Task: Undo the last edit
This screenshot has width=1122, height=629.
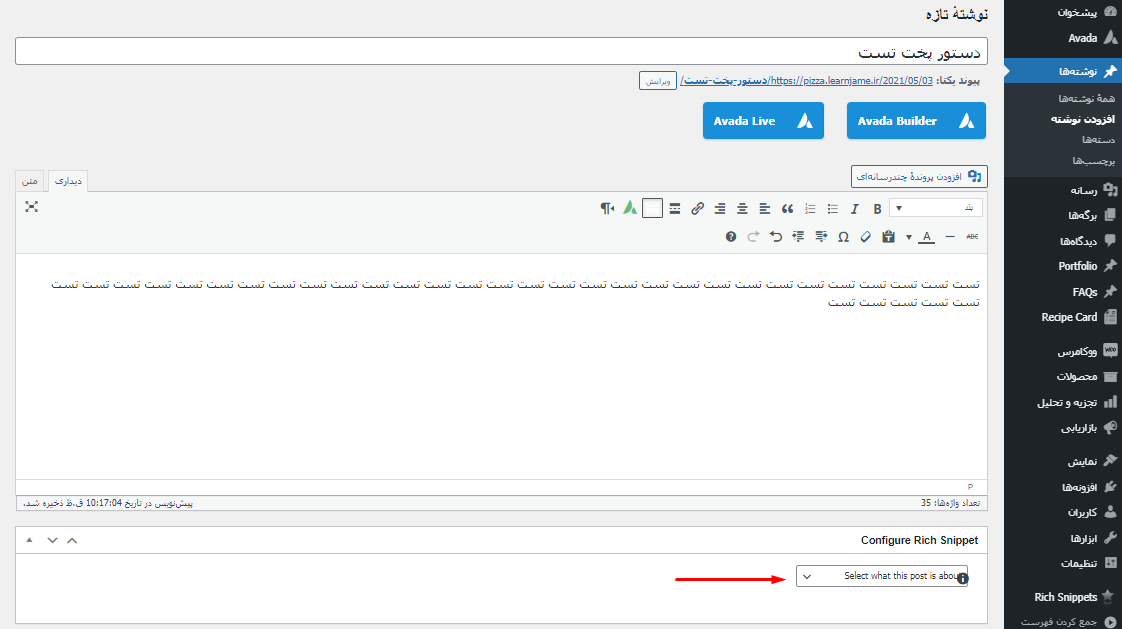Action: 776,237
